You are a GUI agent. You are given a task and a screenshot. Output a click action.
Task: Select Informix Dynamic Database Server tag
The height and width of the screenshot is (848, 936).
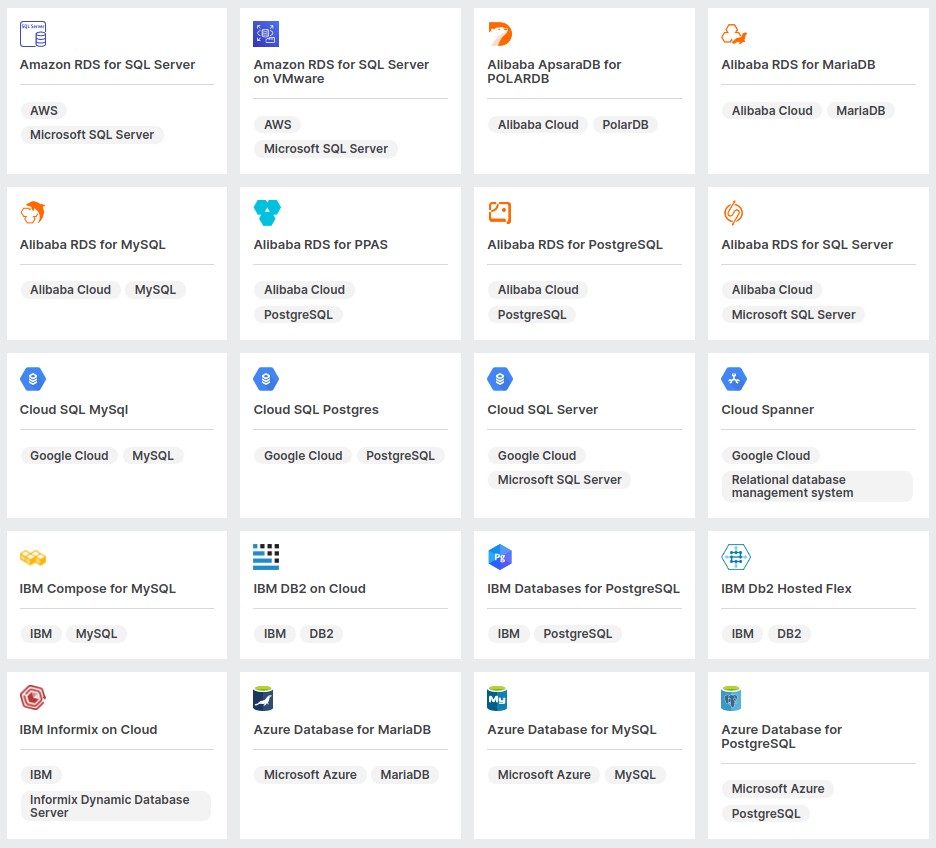(116, 806)
